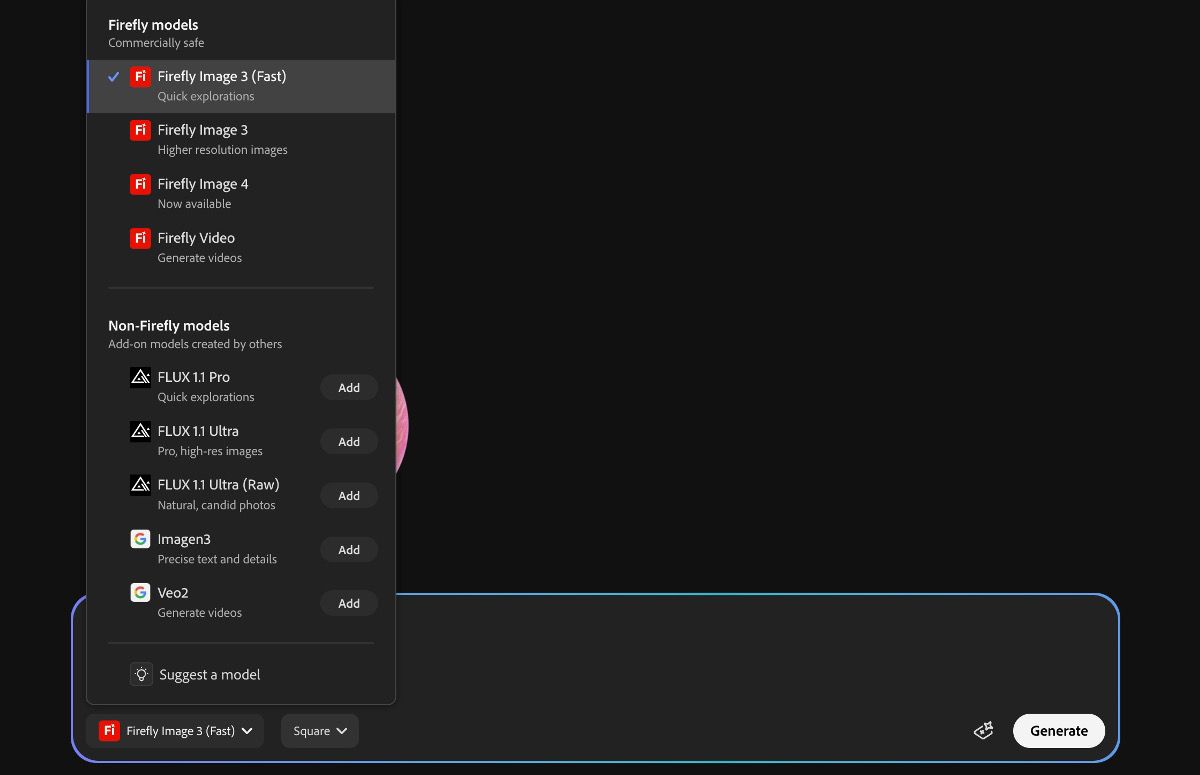1200x775 pixels.
Task: Click the 'Now available' description text
Action: point(194,204)
